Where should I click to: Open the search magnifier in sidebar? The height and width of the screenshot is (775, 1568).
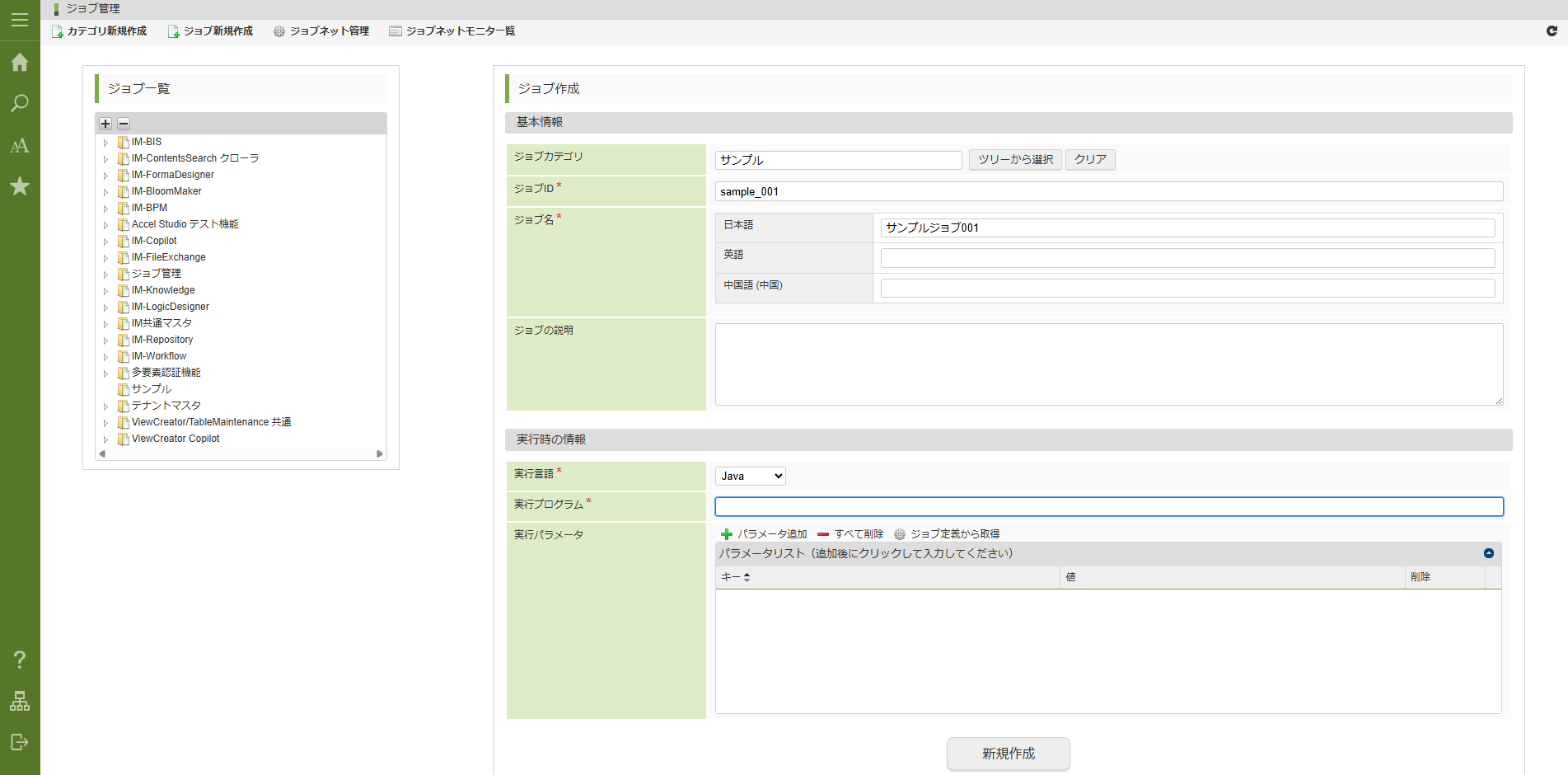20,104
